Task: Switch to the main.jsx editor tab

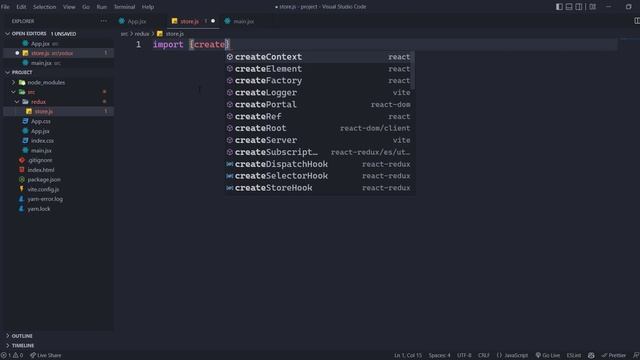Action: (x=244, y=21)
